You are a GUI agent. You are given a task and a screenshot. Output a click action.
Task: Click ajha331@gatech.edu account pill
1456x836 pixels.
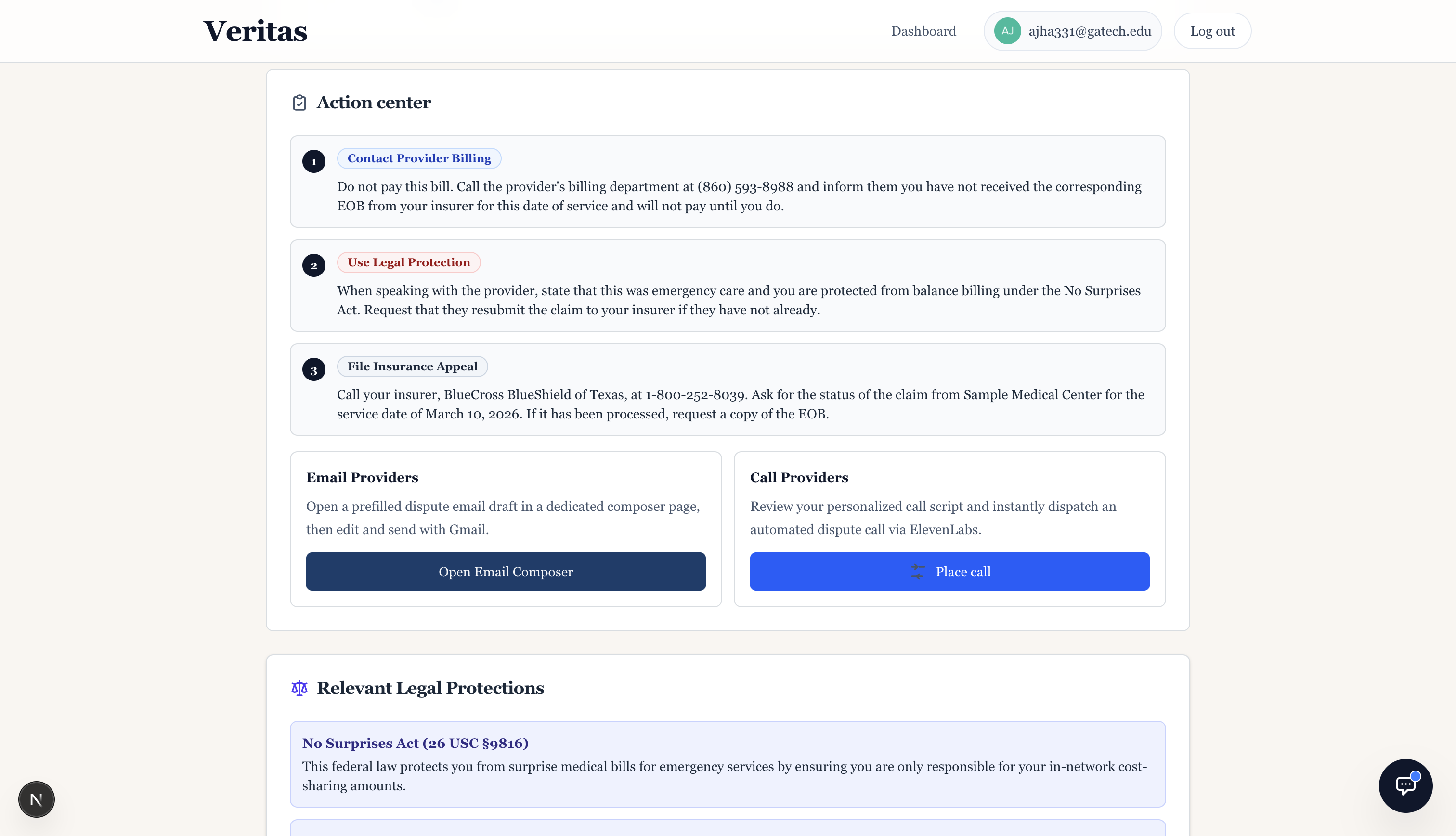pos(1089,31)
